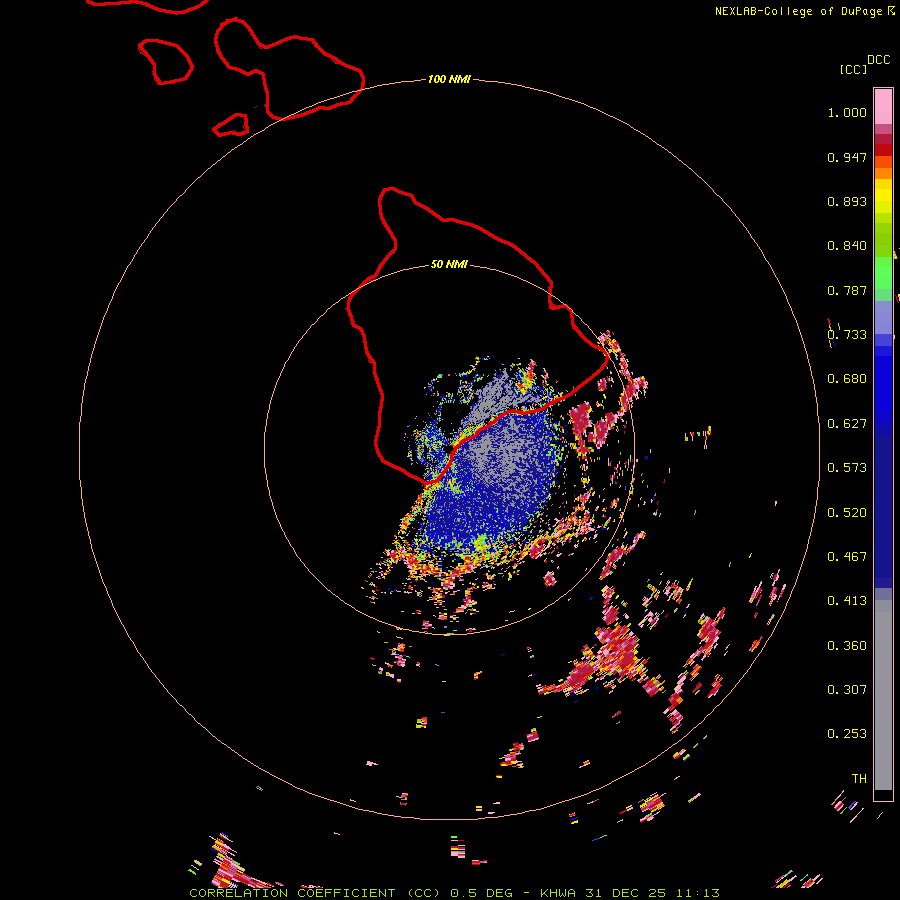Viewport: 900px width, 900px height.
Task: Select the 0.307 legend value
Action: pyautogui.click(x=847, y=690)
